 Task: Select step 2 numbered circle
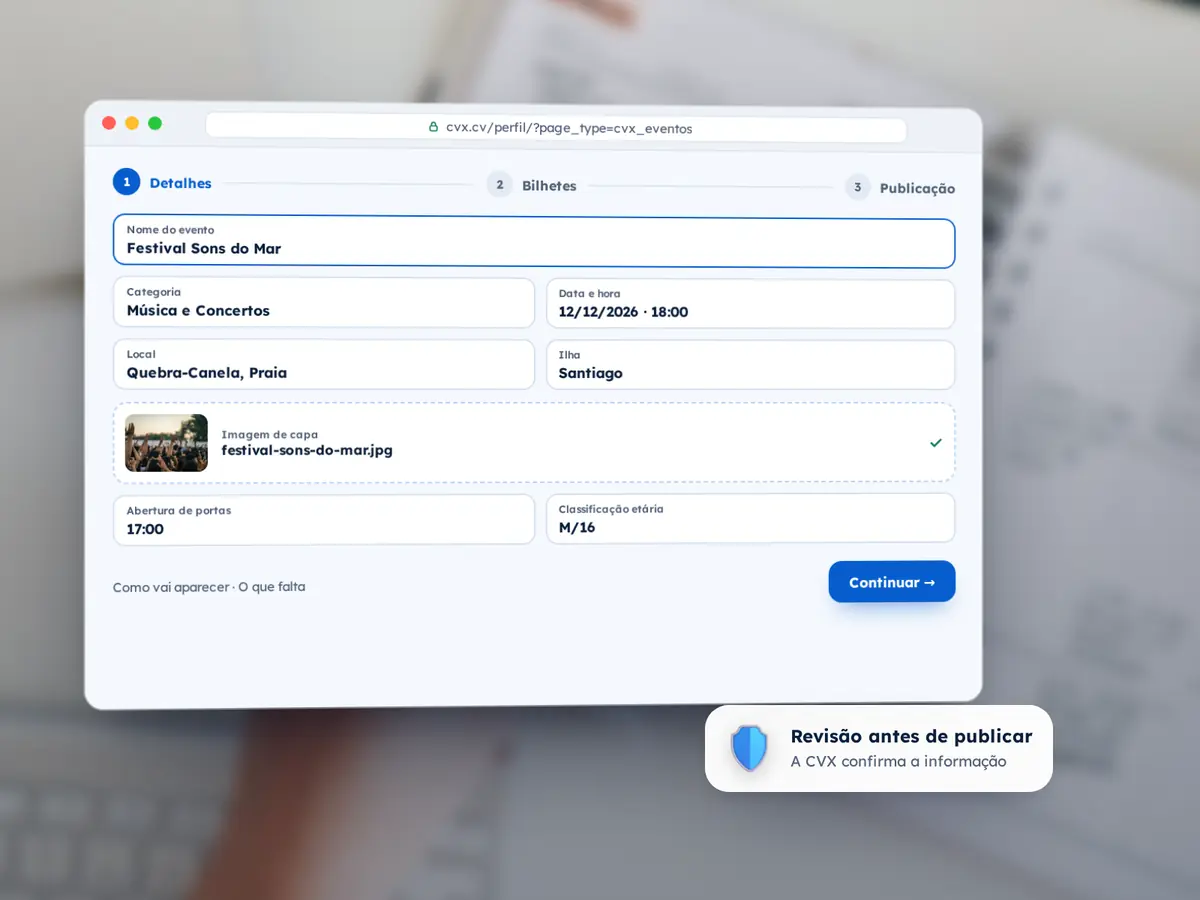click(x=500, y=185)
